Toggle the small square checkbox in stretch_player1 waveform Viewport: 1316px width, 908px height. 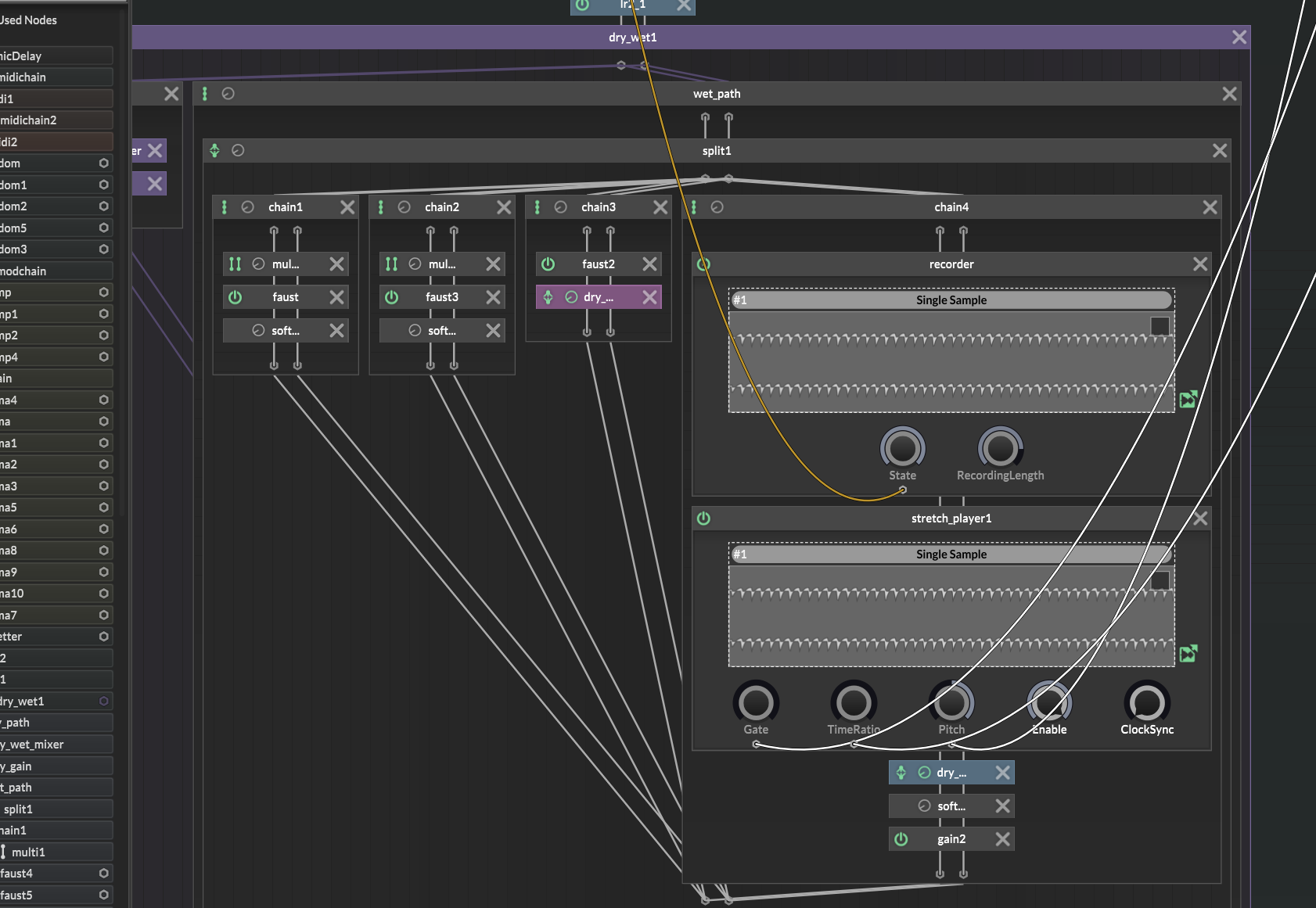click(1160, 580)
